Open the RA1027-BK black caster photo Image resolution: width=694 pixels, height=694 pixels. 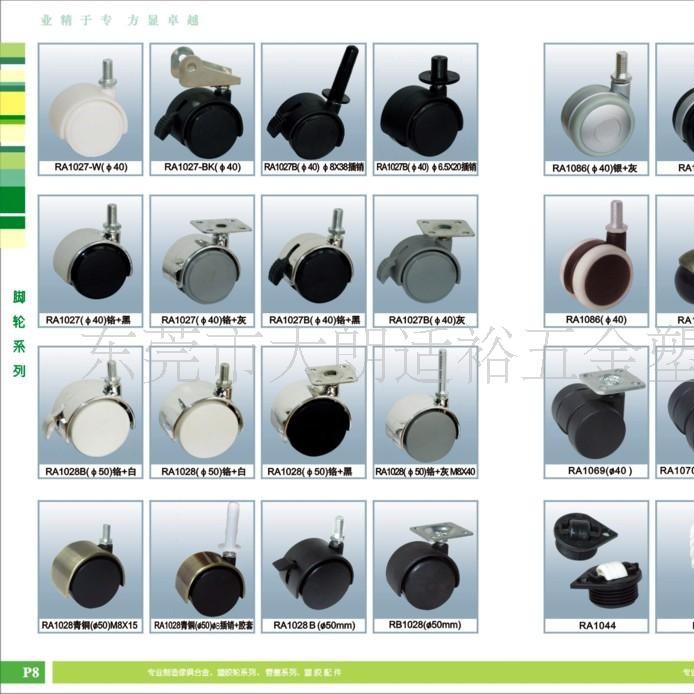click(x=202, y=103)
